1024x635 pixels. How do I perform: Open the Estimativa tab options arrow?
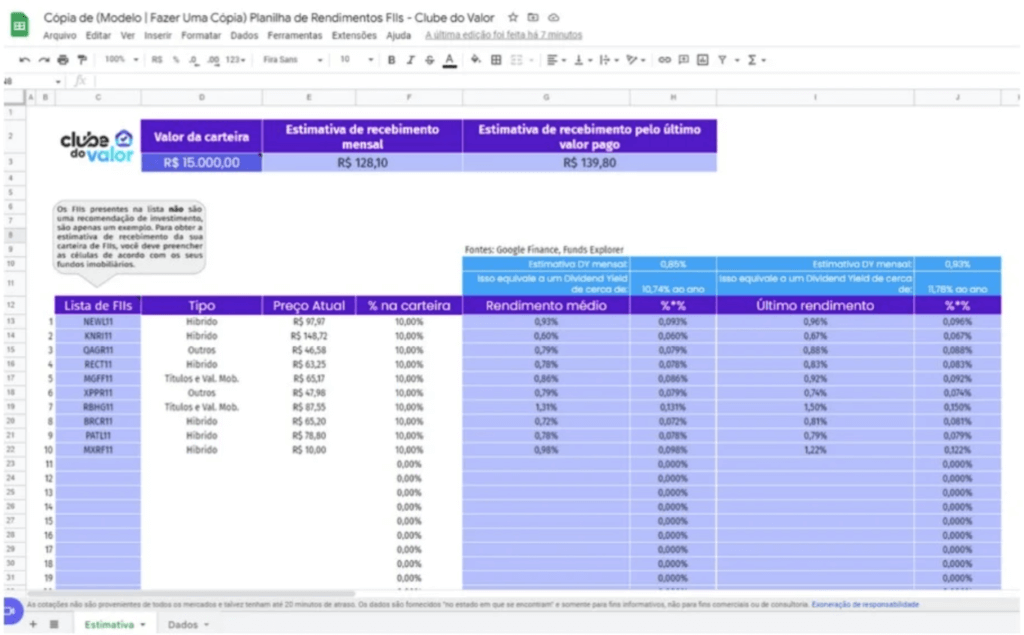pos(143,625)
